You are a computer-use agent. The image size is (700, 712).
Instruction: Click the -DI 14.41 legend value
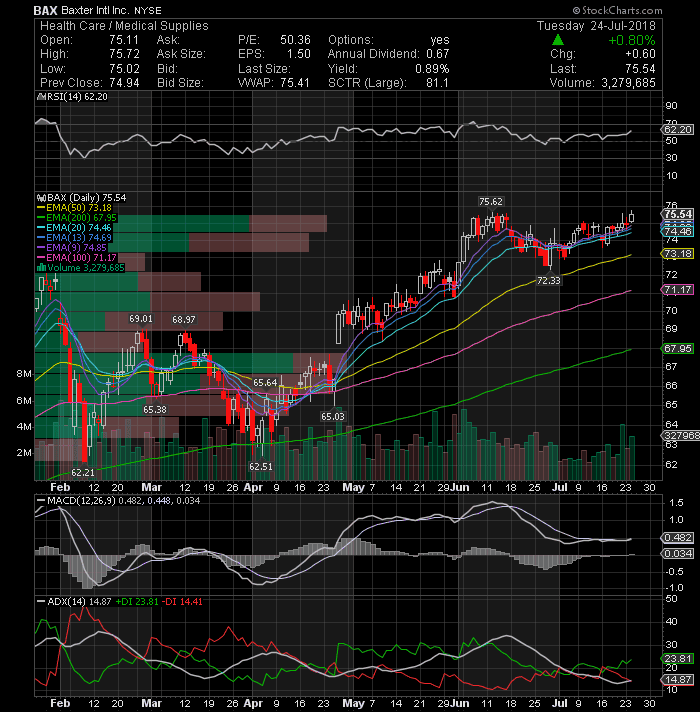[x=182, y=602]
